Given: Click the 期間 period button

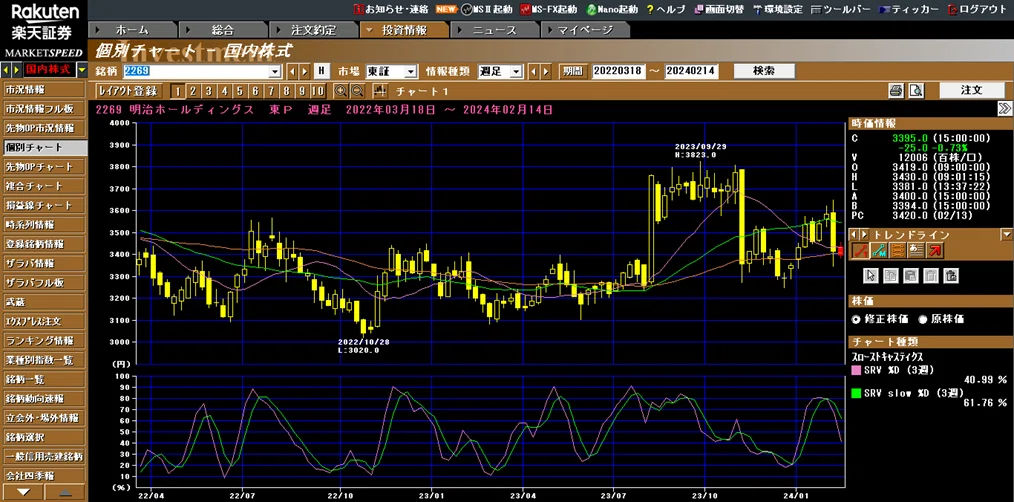Looking at the screenshot, I should click(573, 71).
